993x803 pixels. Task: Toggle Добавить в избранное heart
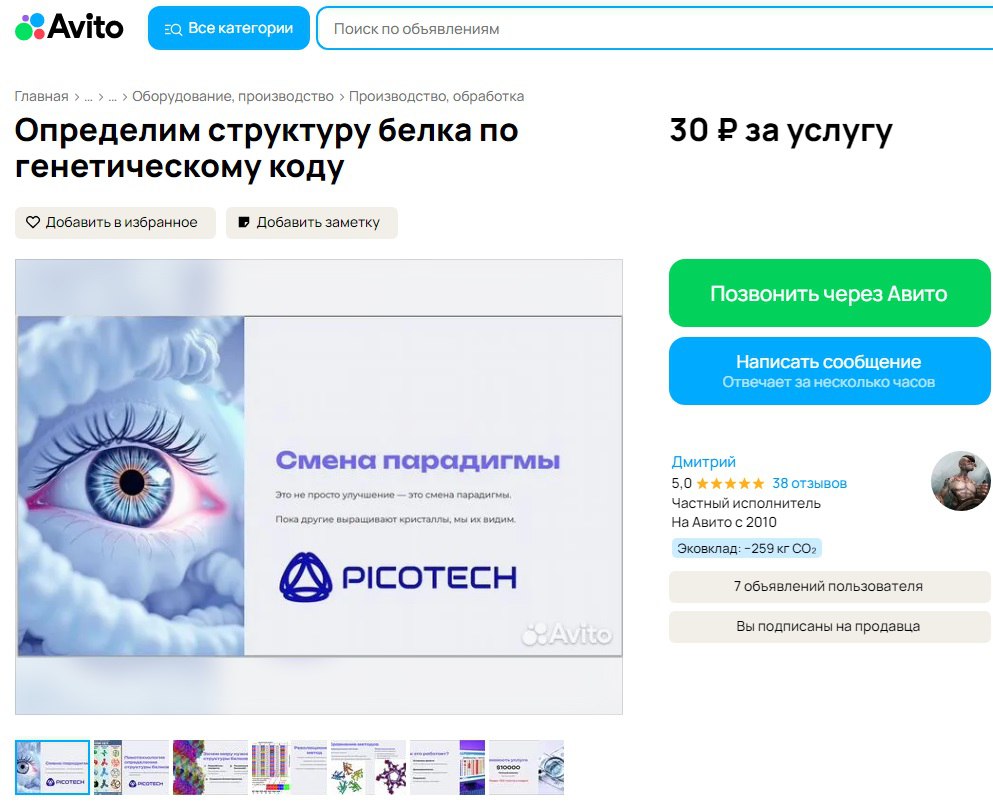point(33,222)
